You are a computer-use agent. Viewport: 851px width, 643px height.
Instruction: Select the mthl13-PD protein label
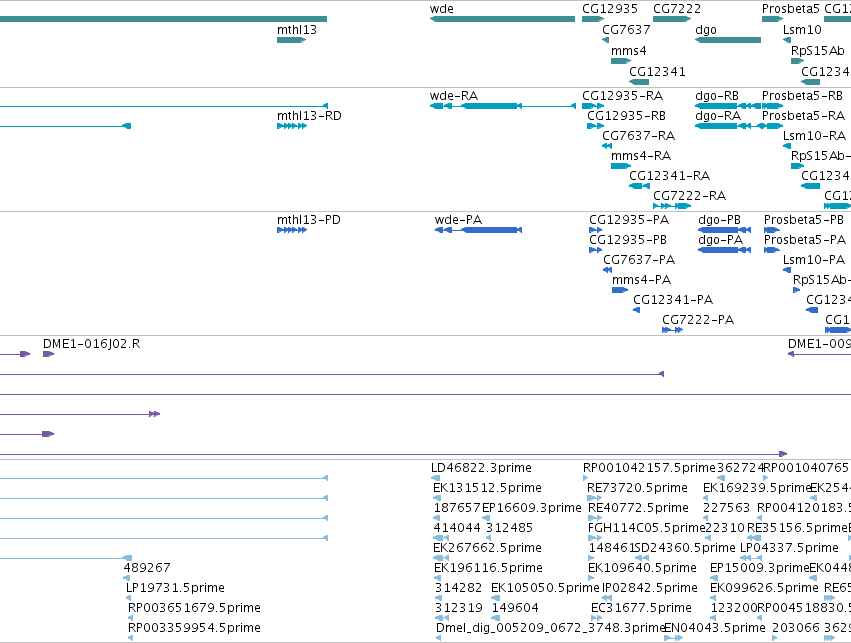point(308,220)
